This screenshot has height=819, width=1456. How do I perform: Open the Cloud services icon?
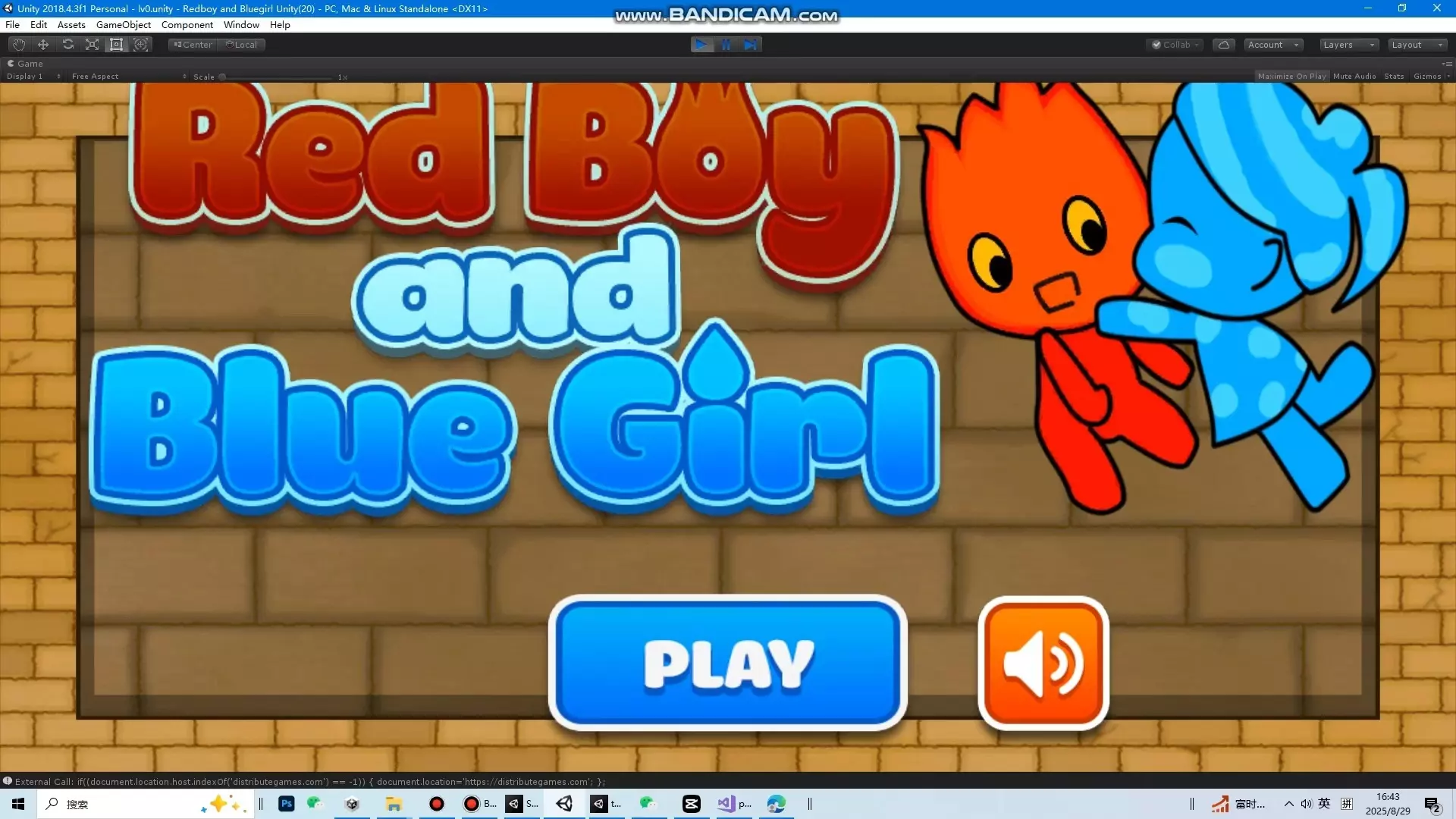tap(1223, 45)
